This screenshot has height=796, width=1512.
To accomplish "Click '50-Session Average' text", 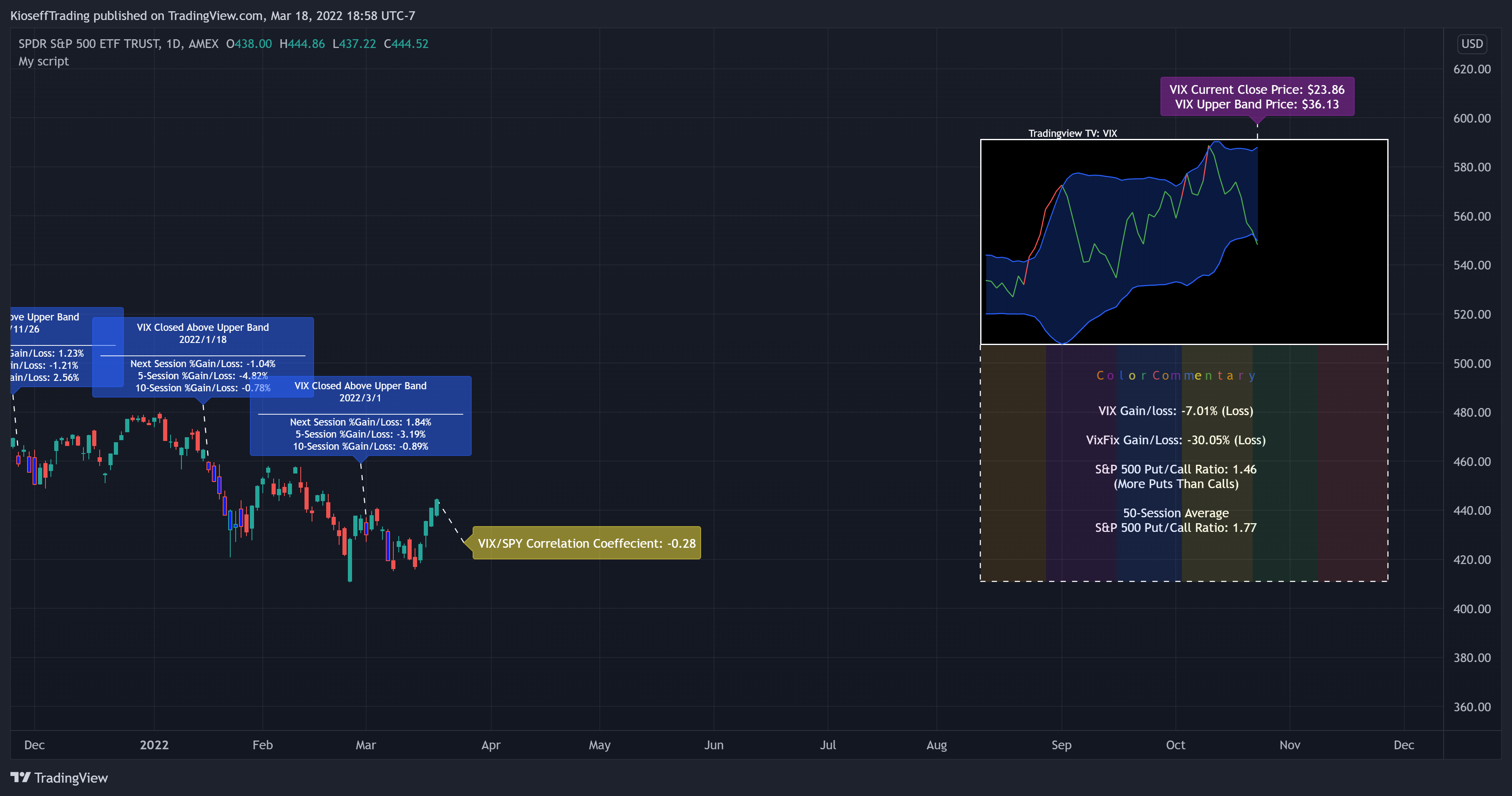I will (x=1176, y=513).
